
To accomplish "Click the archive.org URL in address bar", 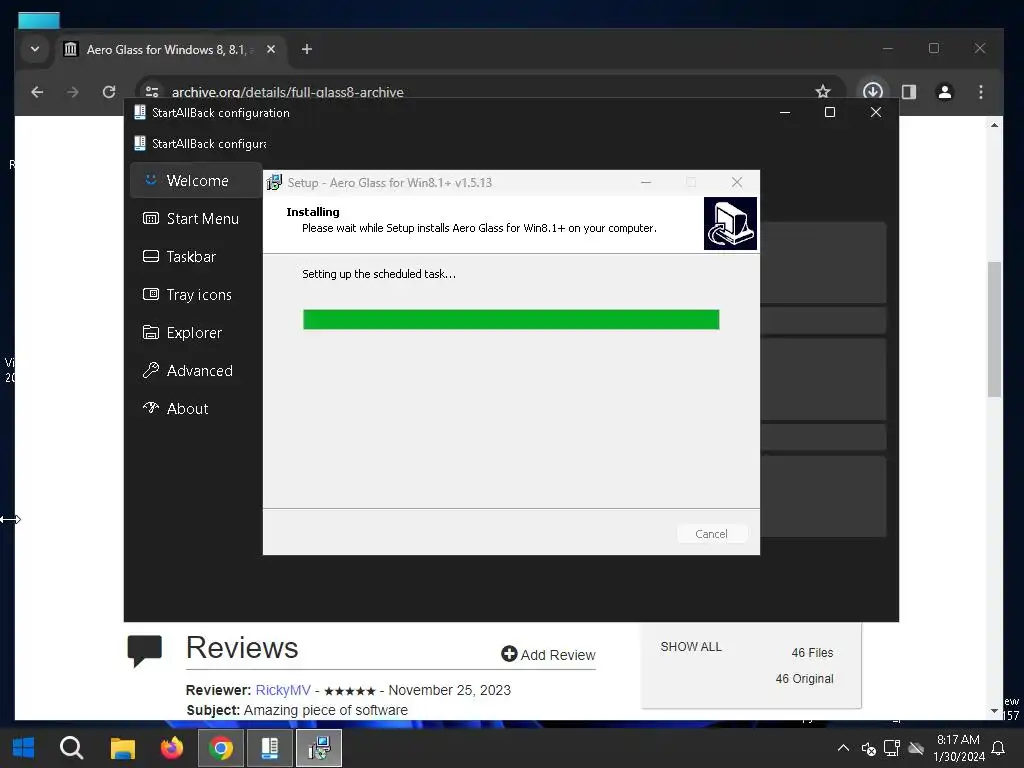I will point(287,92).
